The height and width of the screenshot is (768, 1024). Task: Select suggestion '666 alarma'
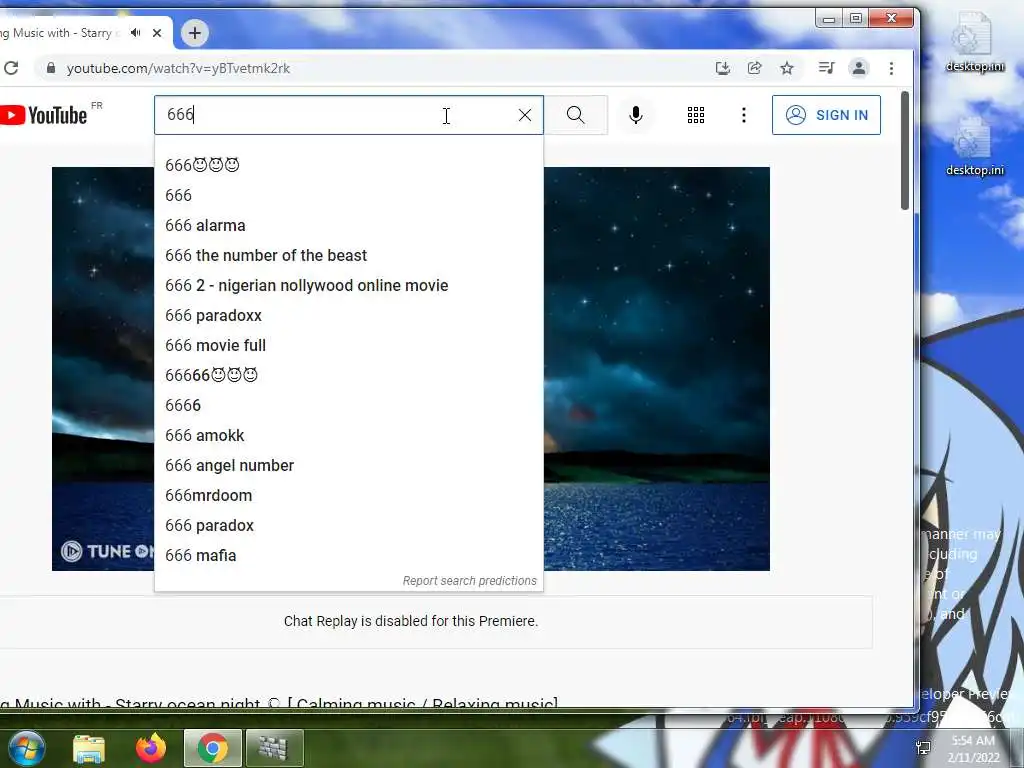(x=349, y=225)
